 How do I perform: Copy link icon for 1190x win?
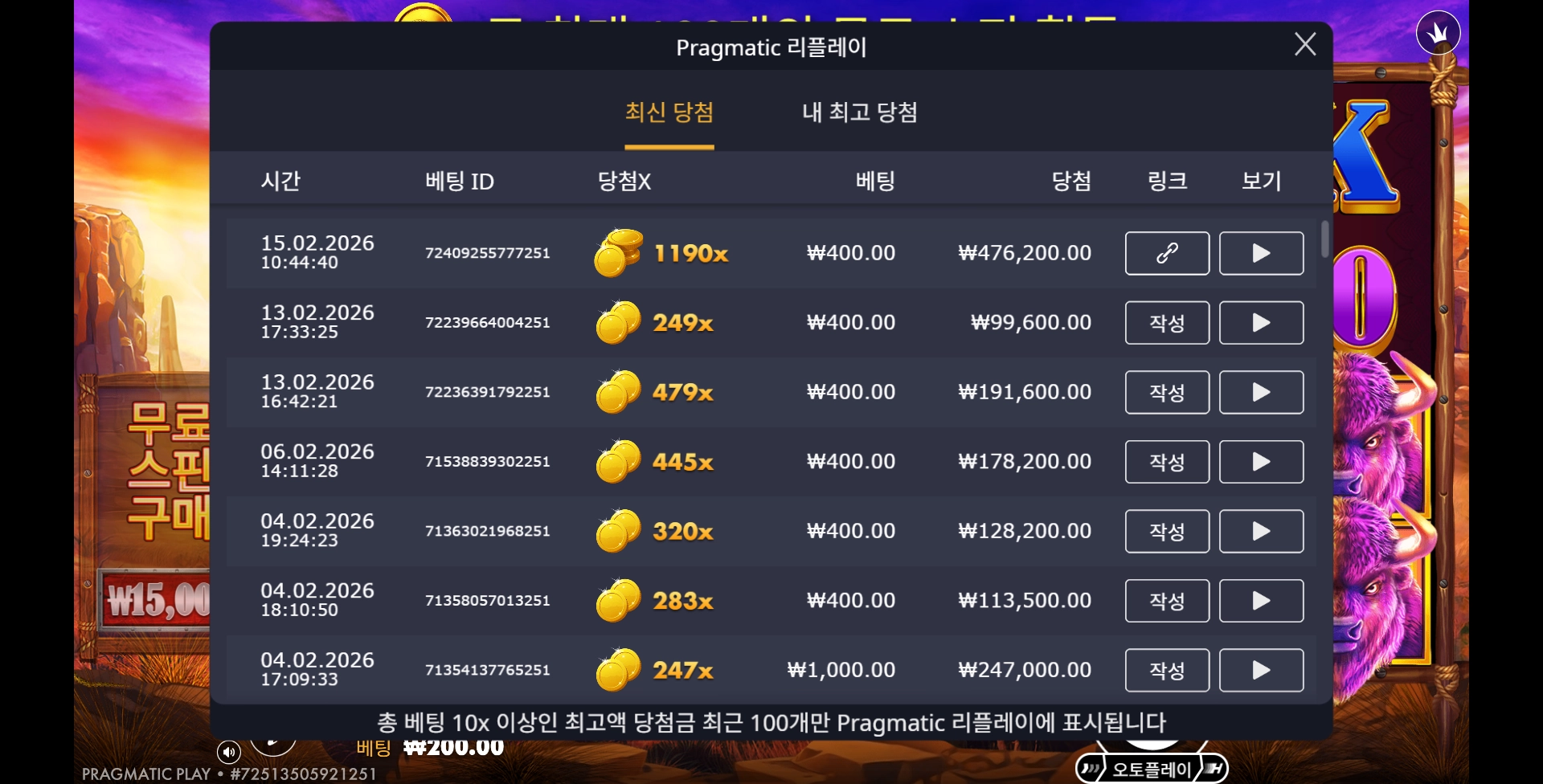point(1167,253)
